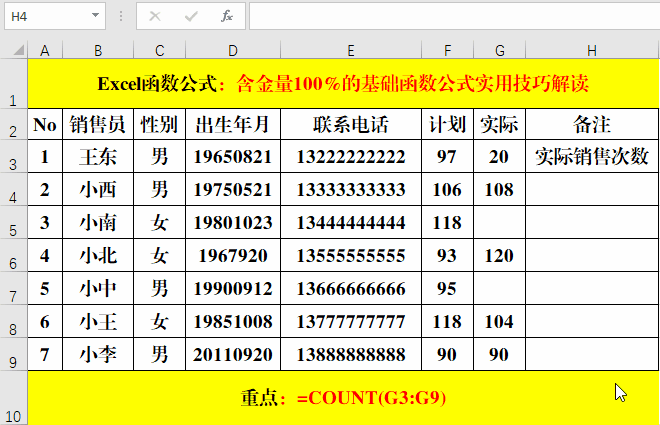This screenshot has width=660, height=425.
Task: Click phone cell '13666666666'
Action: click(351, 288)
